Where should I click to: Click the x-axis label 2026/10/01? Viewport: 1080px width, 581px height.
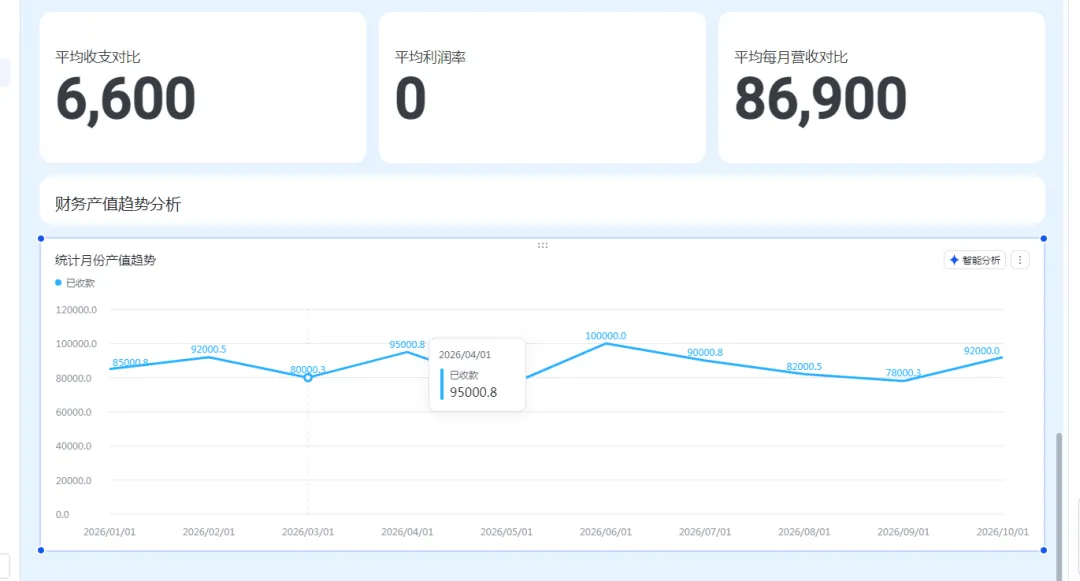(1002, 532)
